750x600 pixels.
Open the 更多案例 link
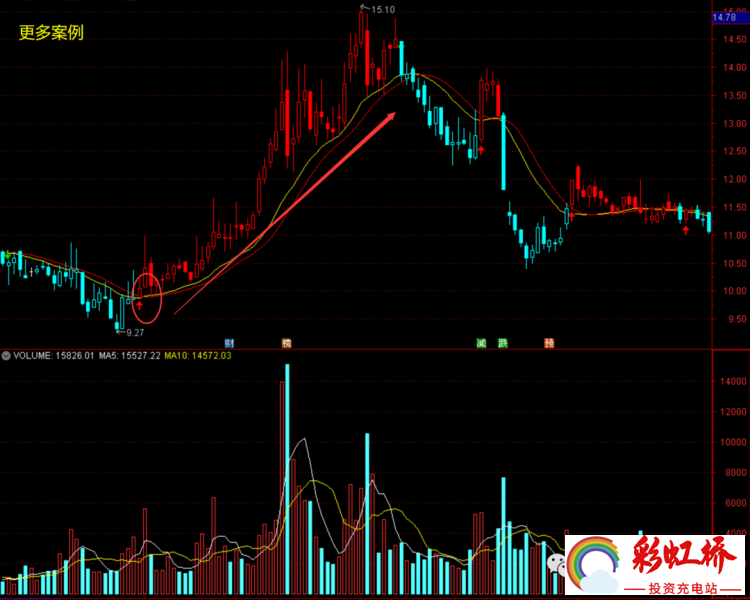coord(51,32)
